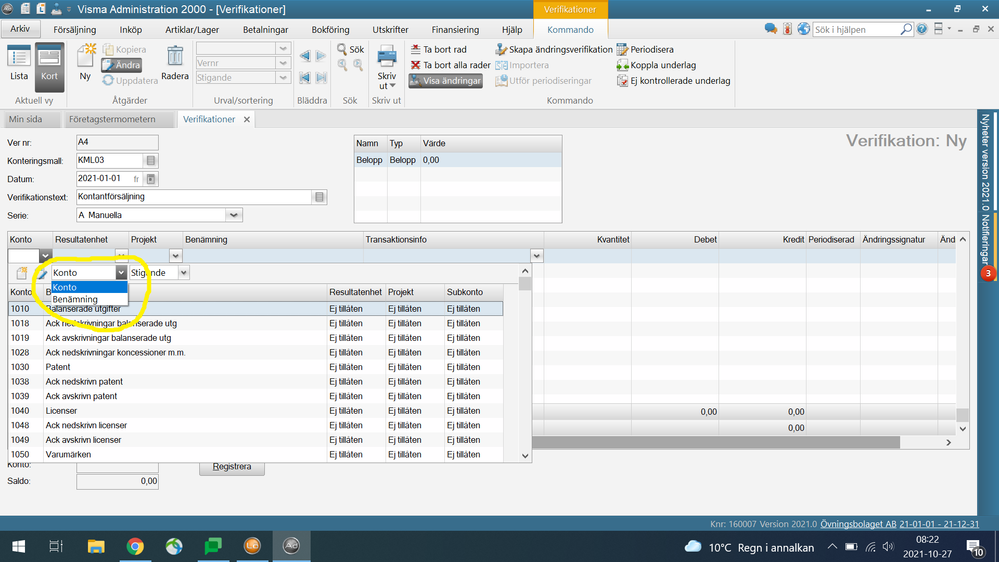Choose Benämning in the open sort list
Image resolution: width=999 pixels, height=562 pixels.
click(x=76, y=299)
